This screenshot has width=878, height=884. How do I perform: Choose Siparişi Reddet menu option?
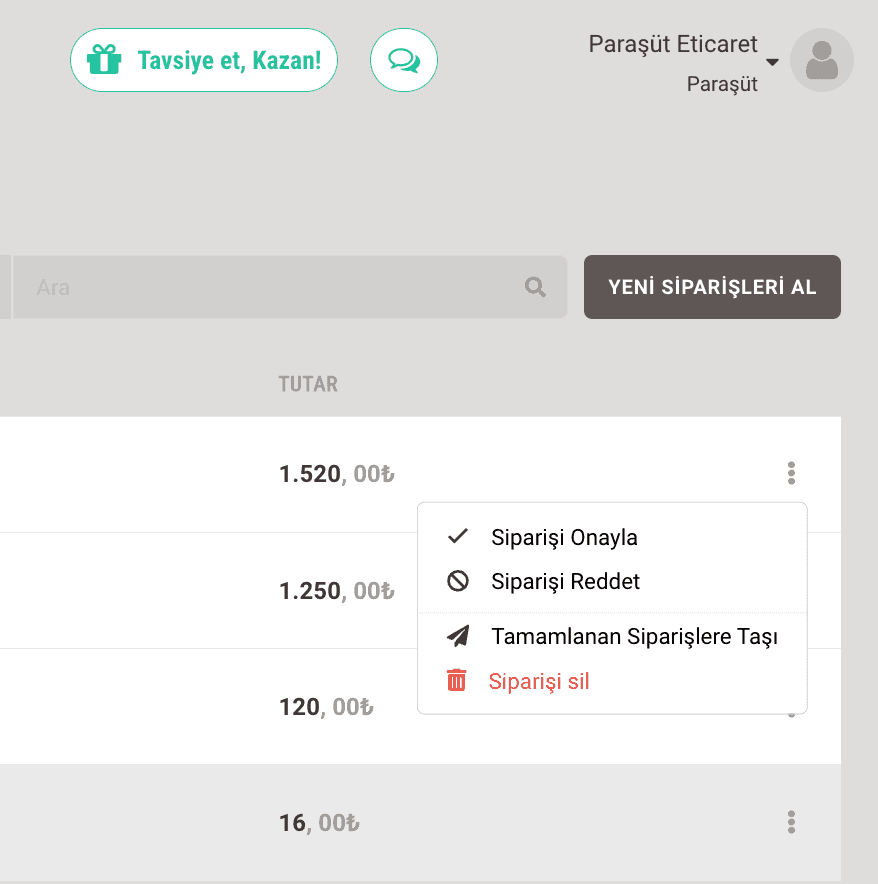[565, 581]
